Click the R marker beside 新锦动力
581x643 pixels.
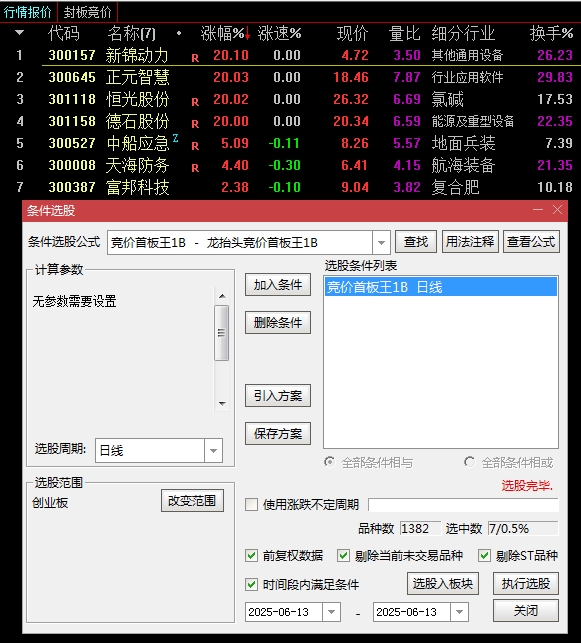(195, 58)
